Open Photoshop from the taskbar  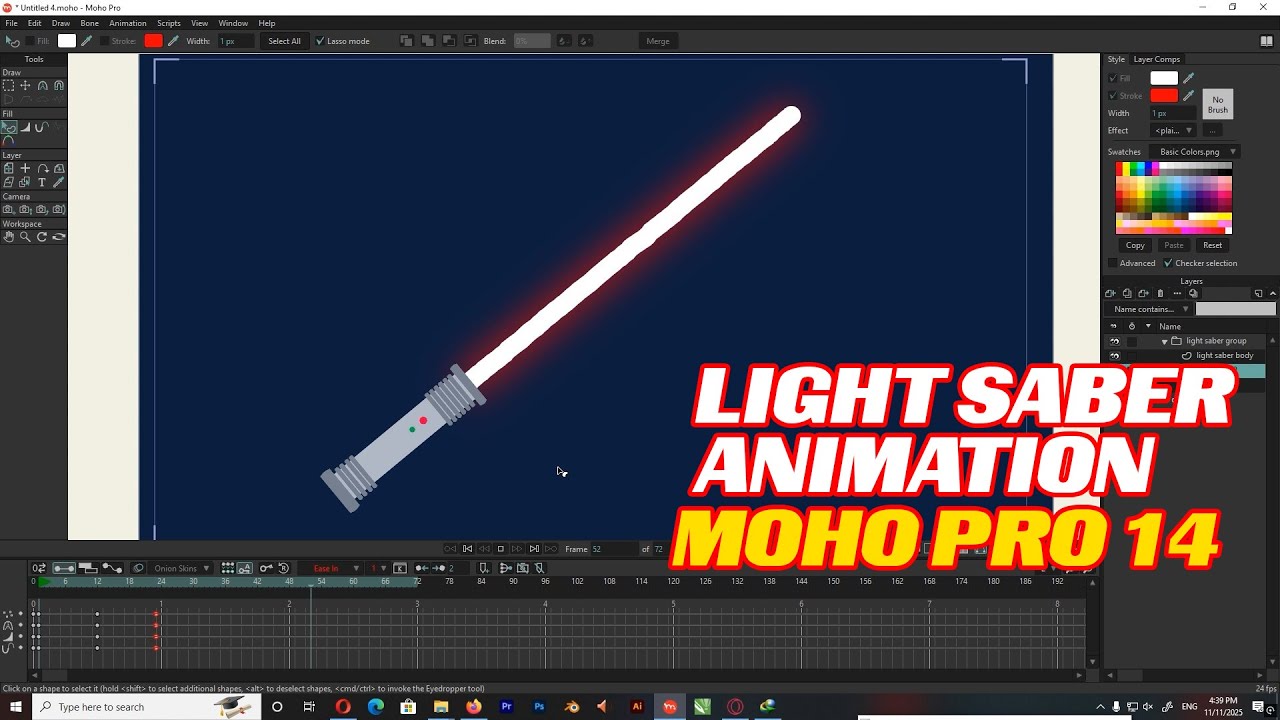tap(539, 707)
